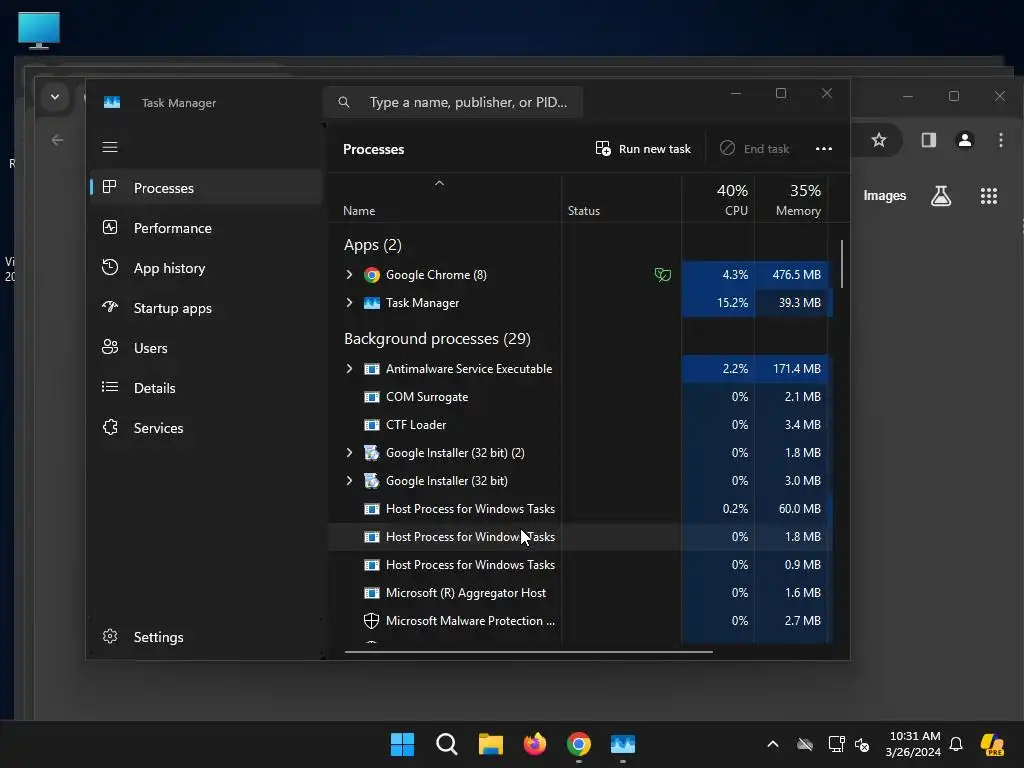Open the Chrome side panel icon
This screenshot has width=1024, height=768.
click(929, 140)
